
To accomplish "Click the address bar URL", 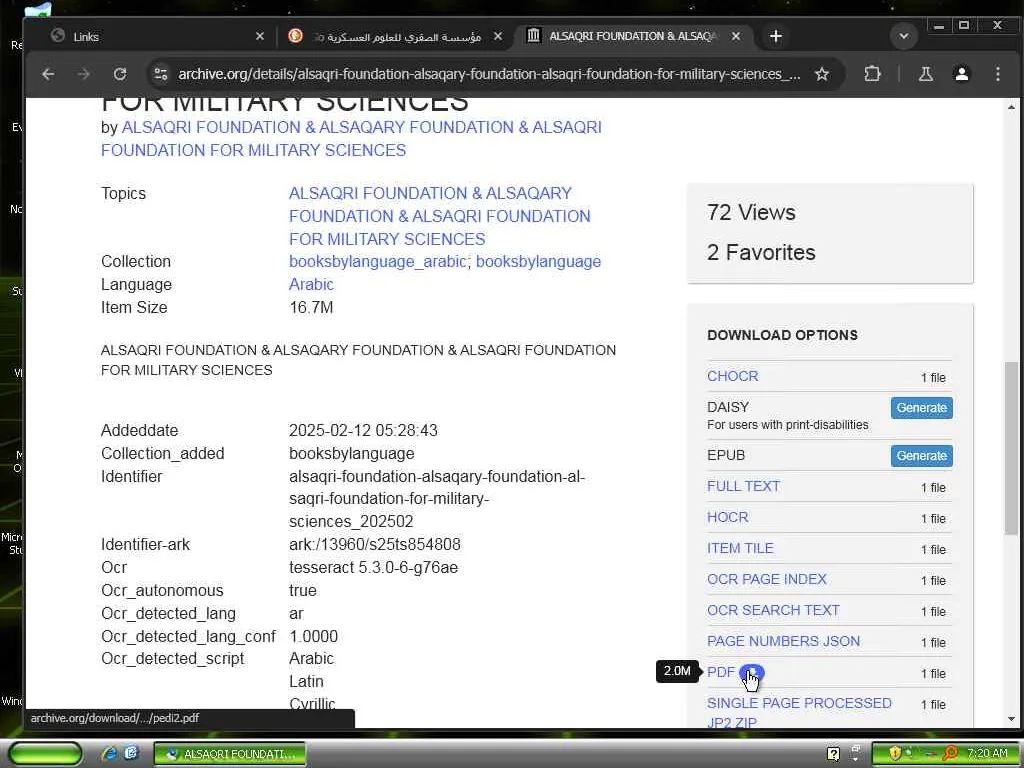I will (x=489, y=74).
